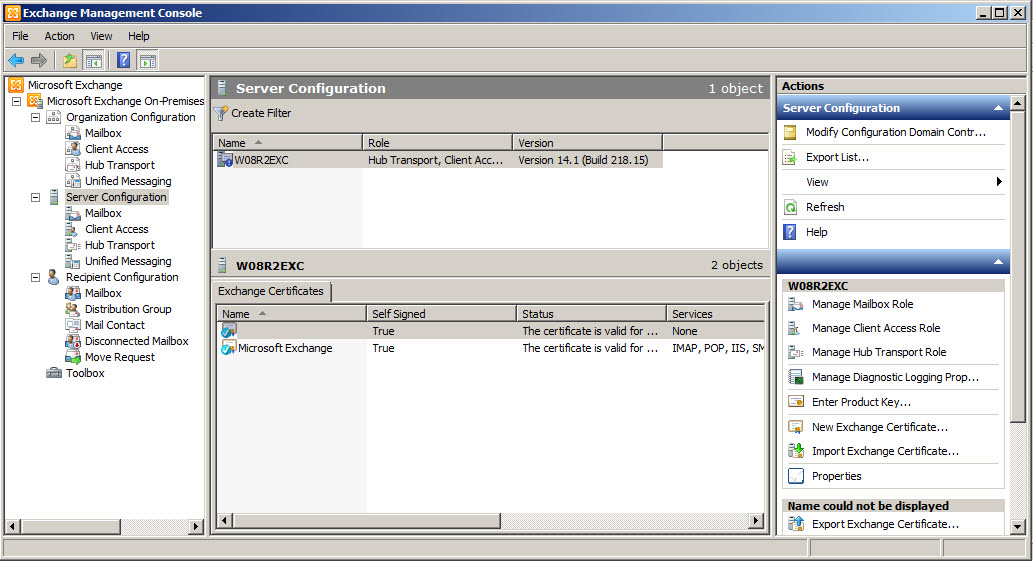
Task: Sort certificates by Self Signed column
Action: coord(441,314)
